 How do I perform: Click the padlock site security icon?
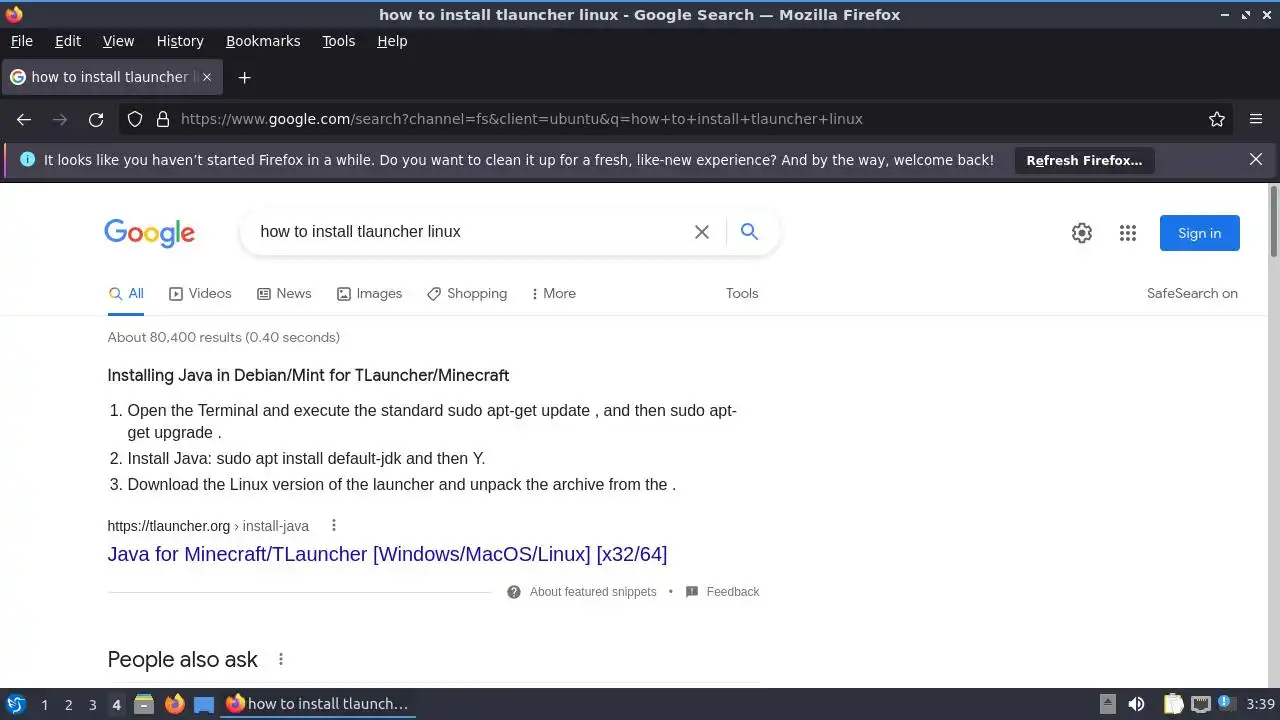[163, 119]
